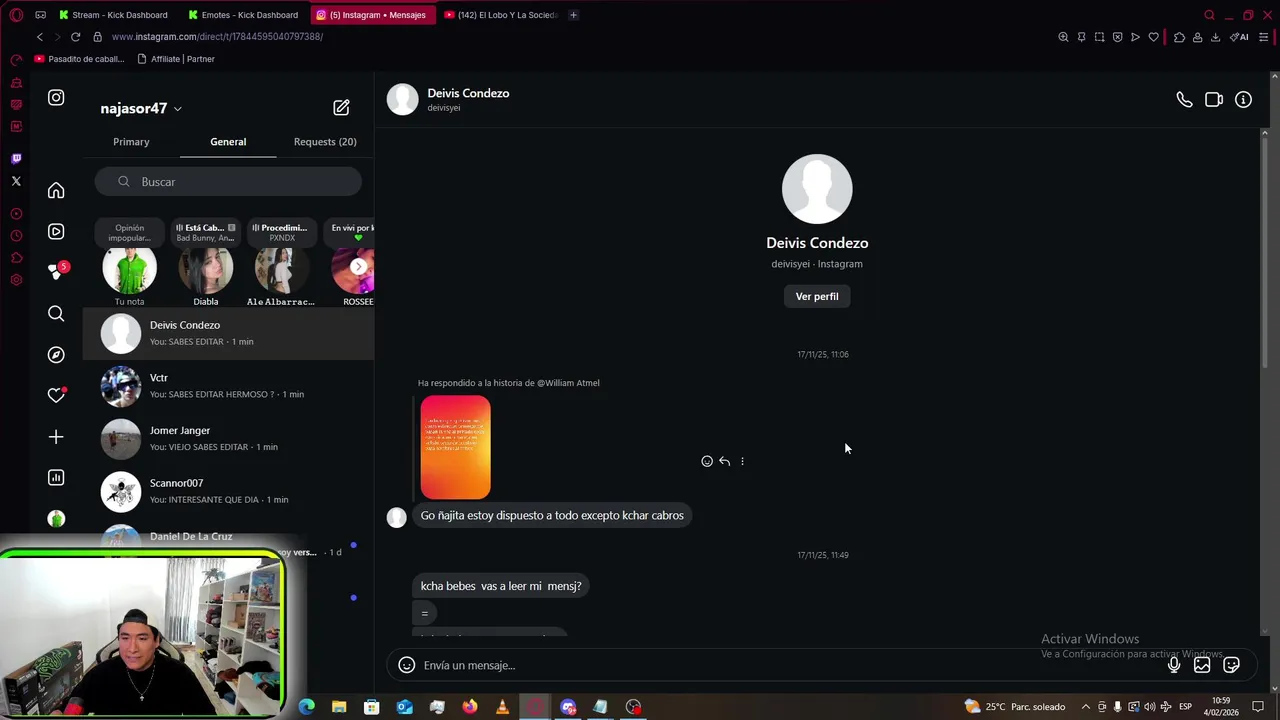Open Affiliate | Partner bookmark

(176, 59)
